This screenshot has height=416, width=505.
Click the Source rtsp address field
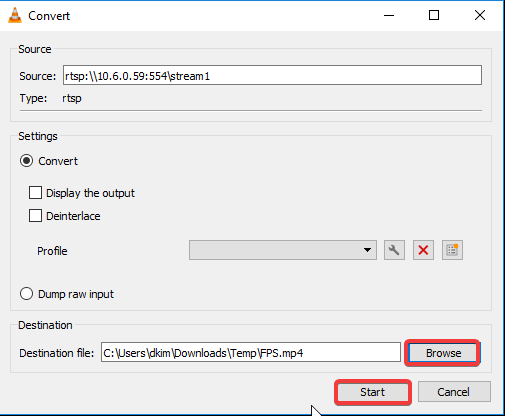(272, 75)
